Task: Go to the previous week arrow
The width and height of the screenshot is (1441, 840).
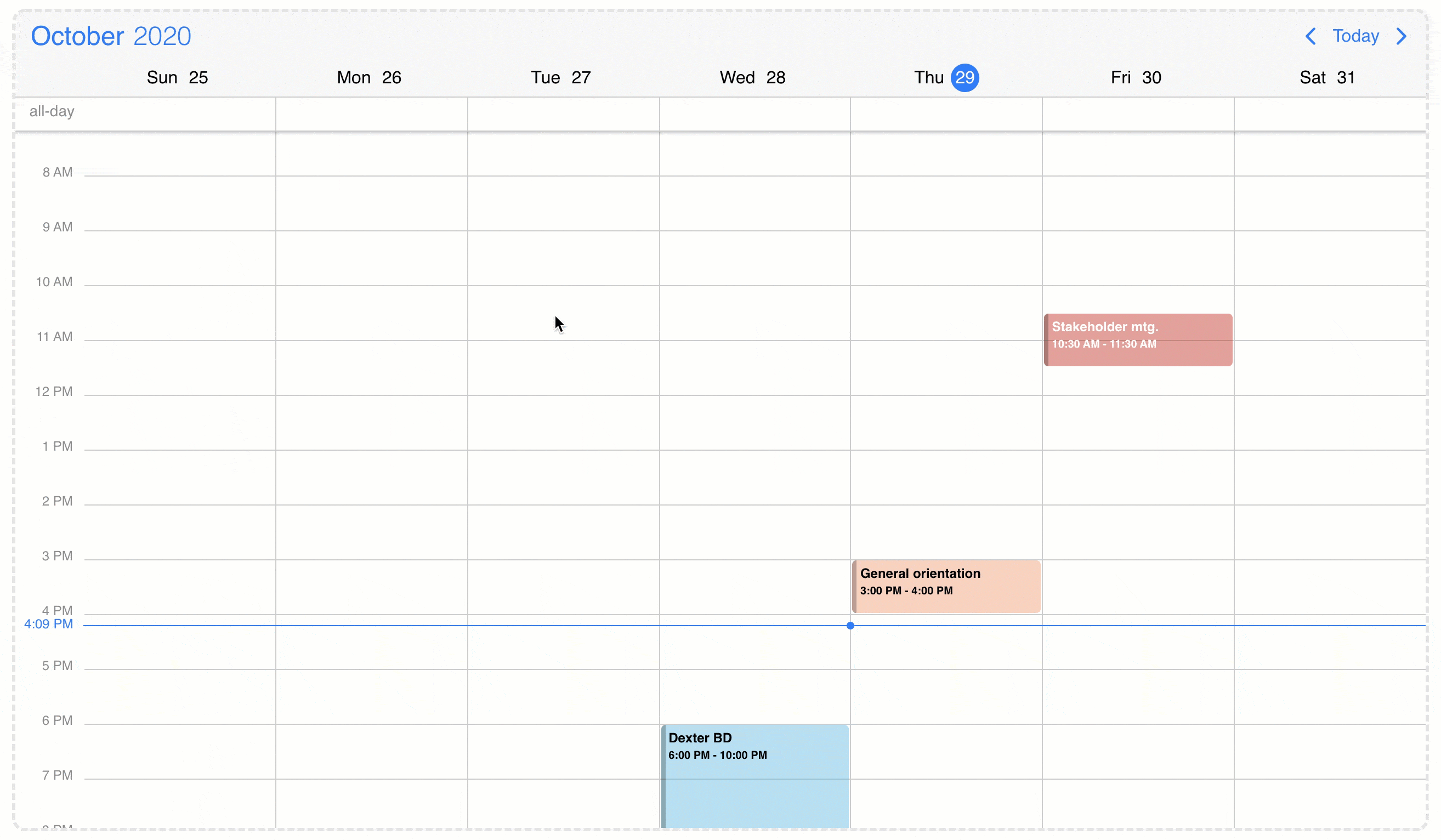Action: [x=1310, y=36]
